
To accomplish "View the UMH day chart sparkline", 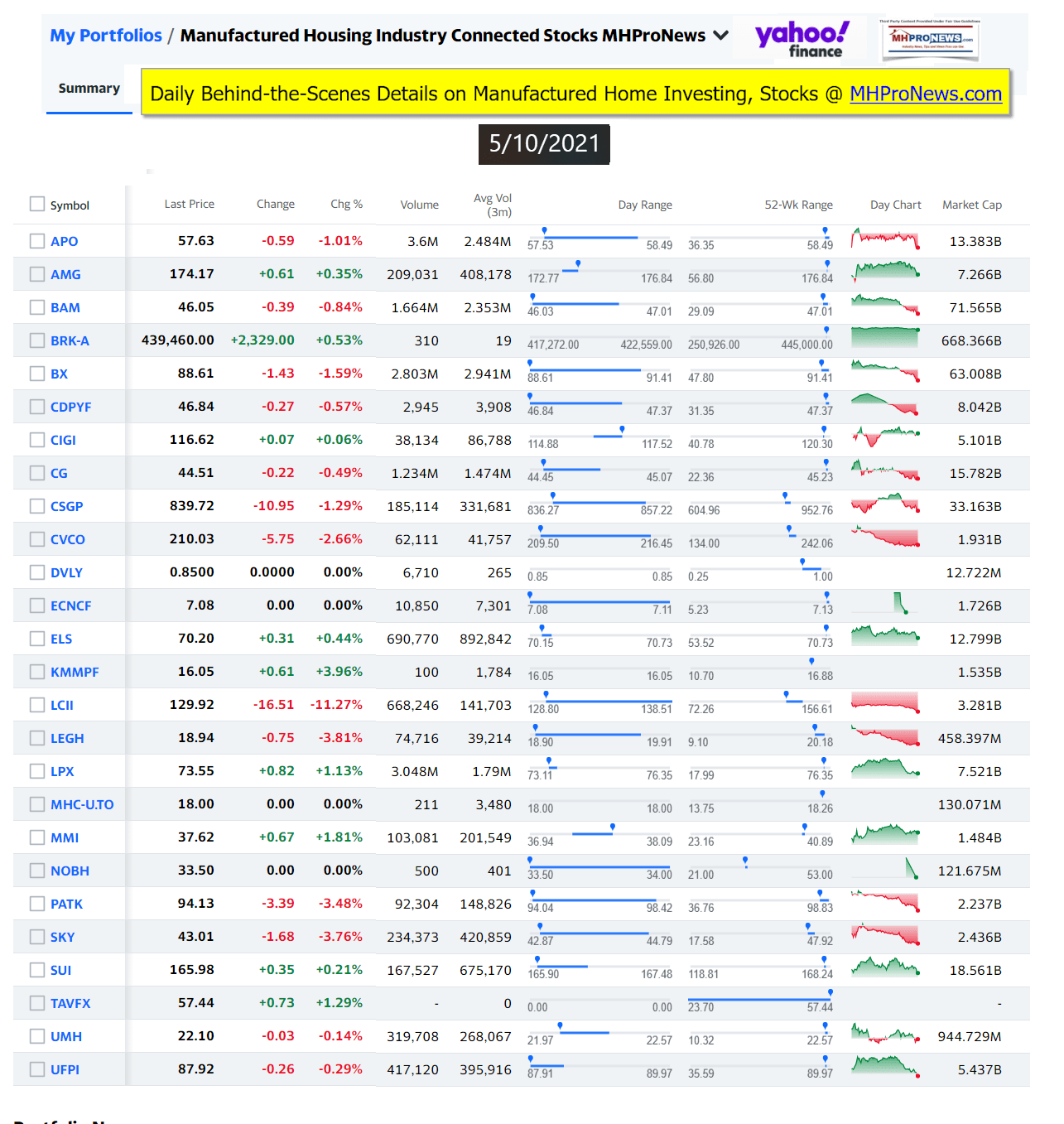I will [885, 1034].
